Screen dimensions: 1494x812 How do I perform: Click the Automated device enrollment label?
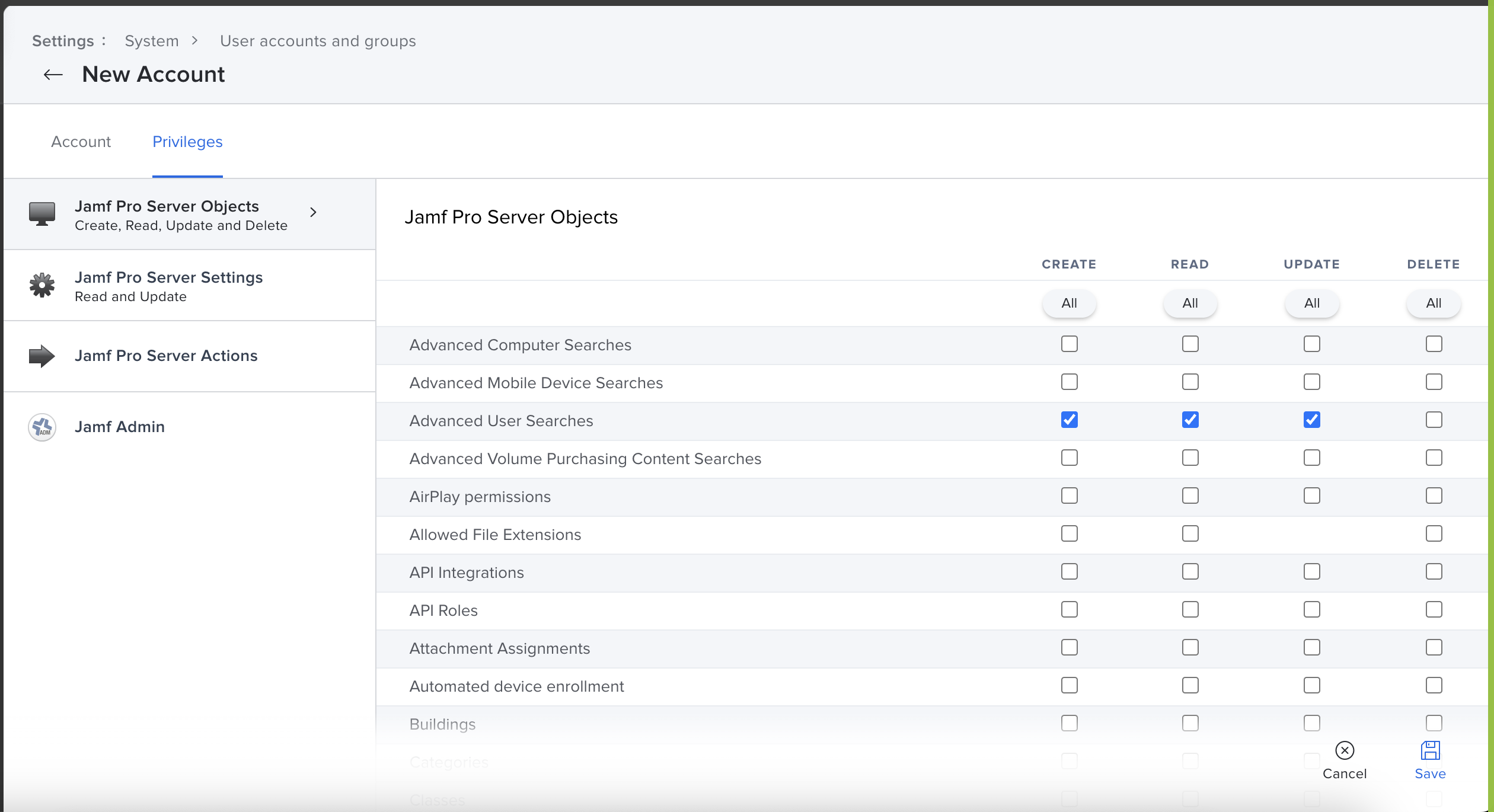click(516, 686)
